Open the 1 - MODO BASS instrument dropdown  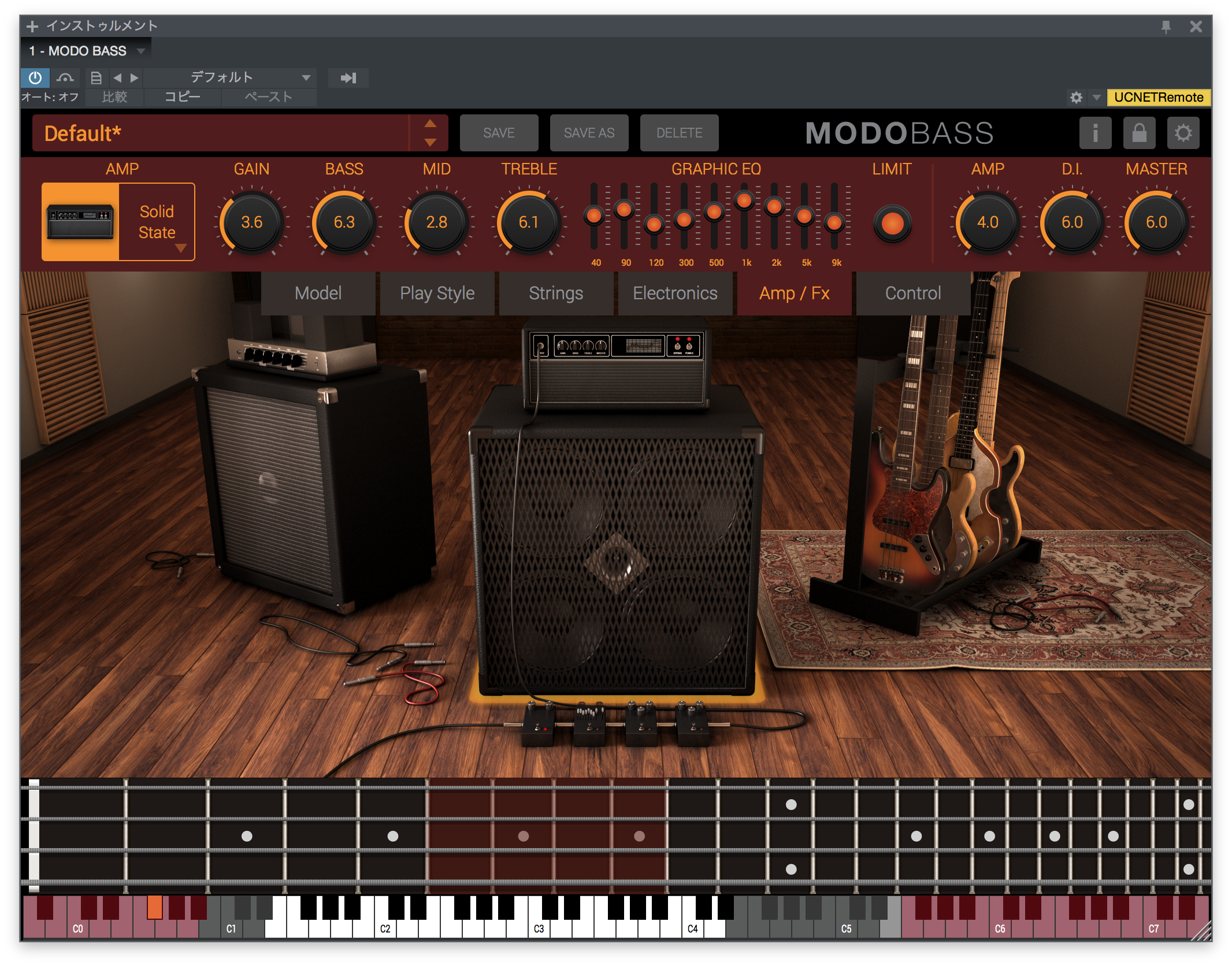pyautogui.click(x=87, y=51)
